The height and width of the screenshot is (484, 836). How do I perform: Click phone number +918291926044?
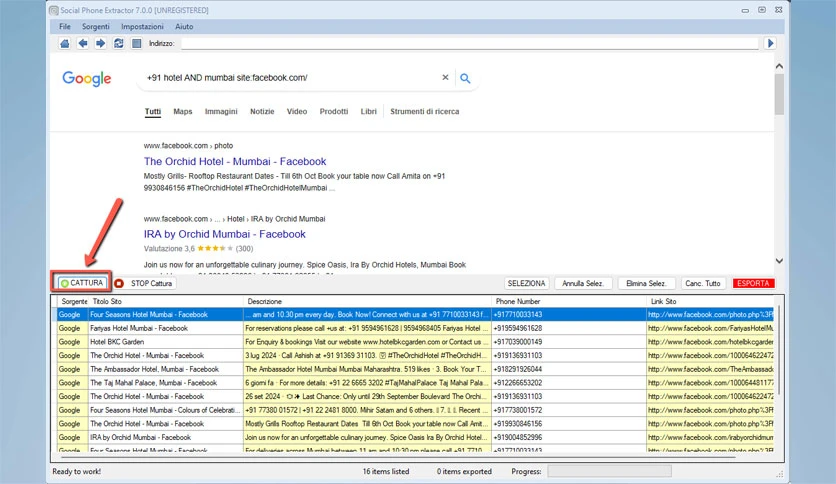(518, 369)
